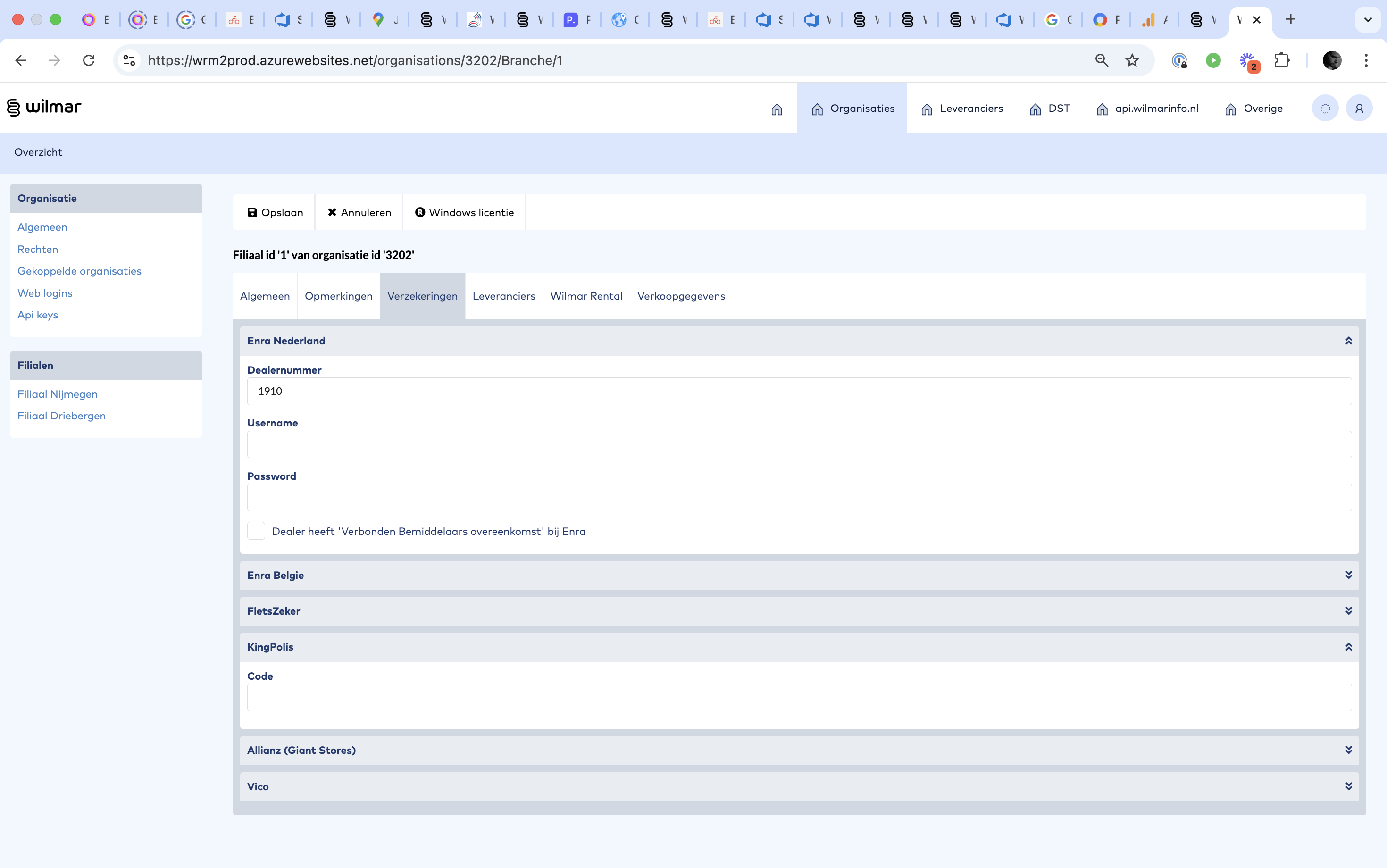Open the Verkoopgegevens tab
Screen dimensions: 1387x868
click(x=681, y=296)
